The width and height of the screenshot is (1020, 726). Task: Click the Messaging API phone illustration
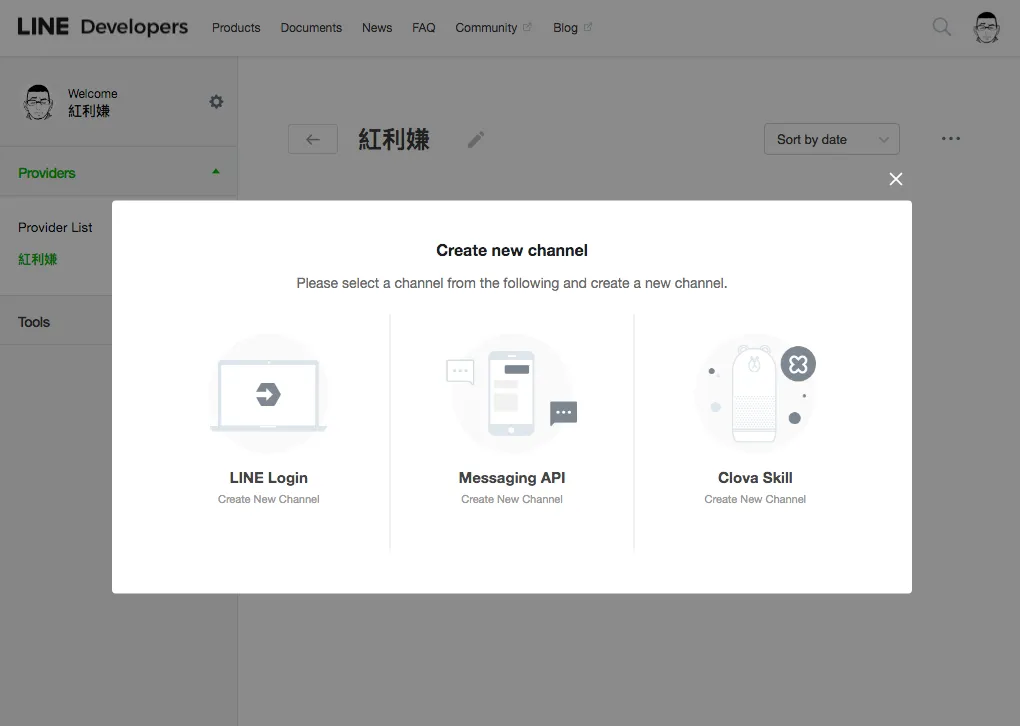tap(511, 395)
